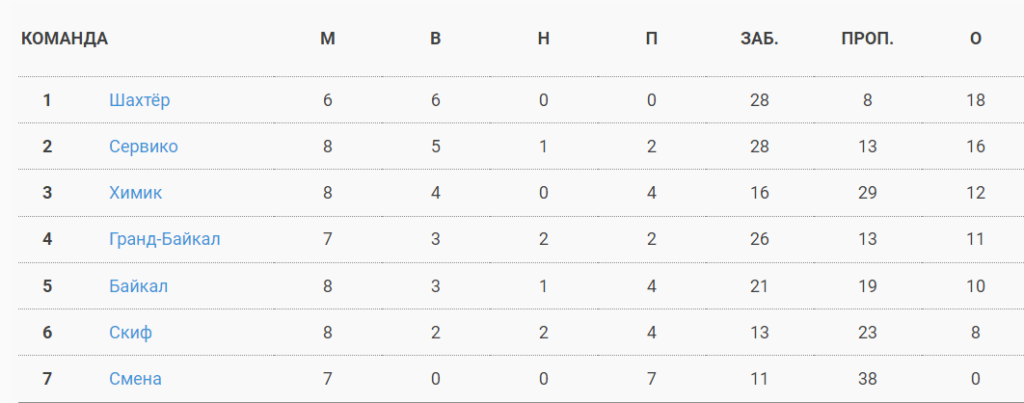
Task: Click the О points column header
Action: pyautogui.click(x=976, y=39)
